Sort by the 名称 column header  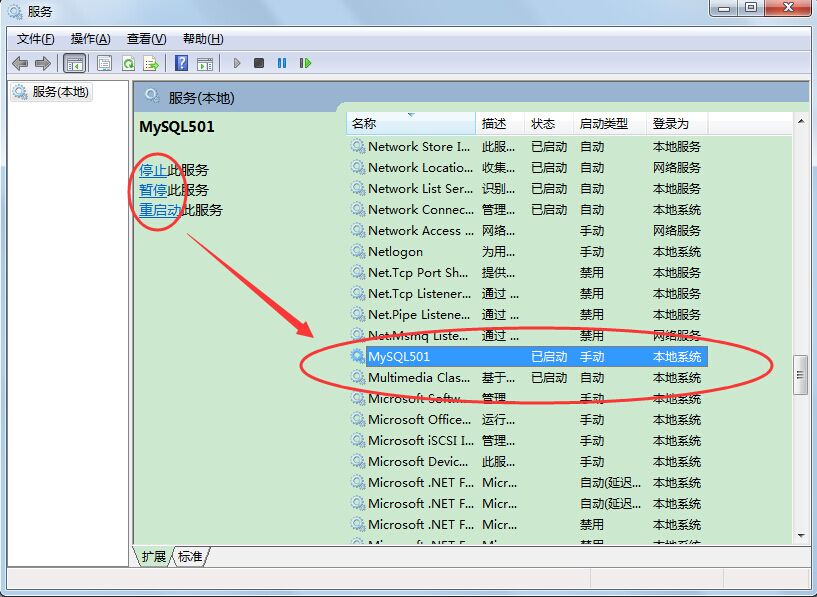coord(411,123)
